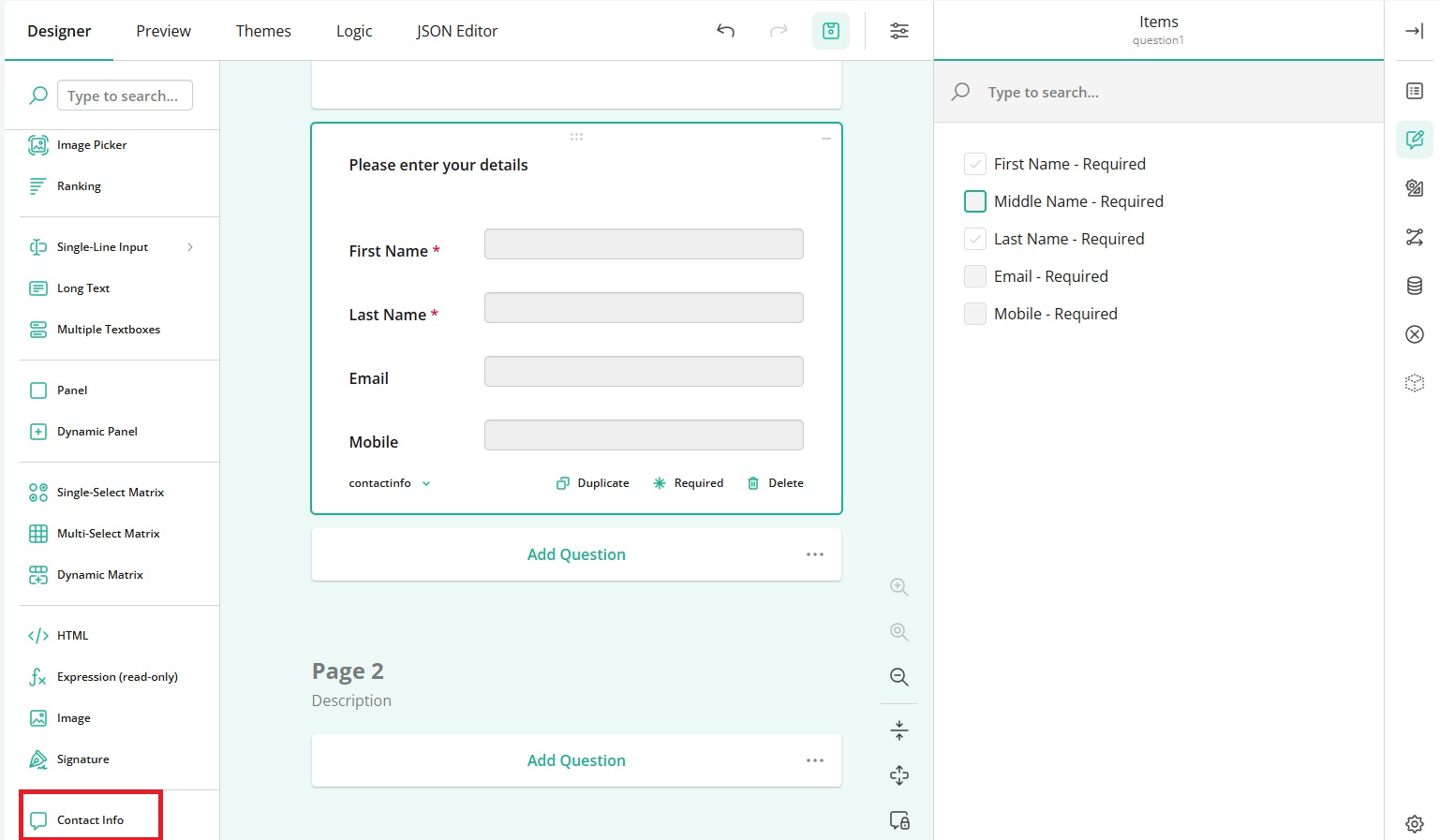1439x840 pixels.
Task: Click the save survey icon
Action: (831, 31)
